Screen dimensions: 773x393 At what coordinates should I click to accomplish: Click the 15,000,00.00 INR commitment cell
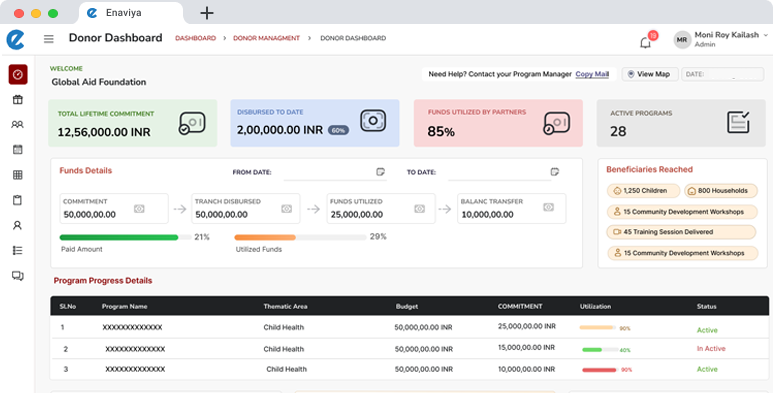click(x=526, y=348)
